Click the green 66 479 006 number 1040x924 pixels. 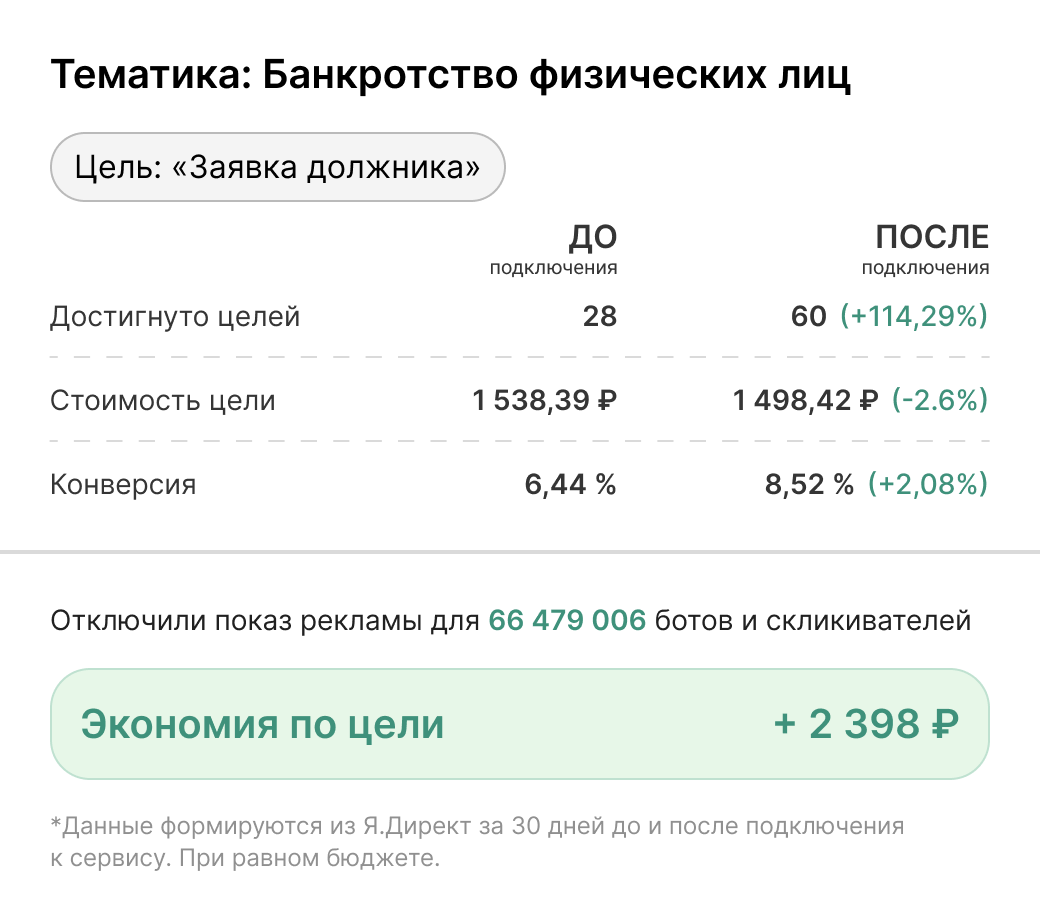(567, 620)
